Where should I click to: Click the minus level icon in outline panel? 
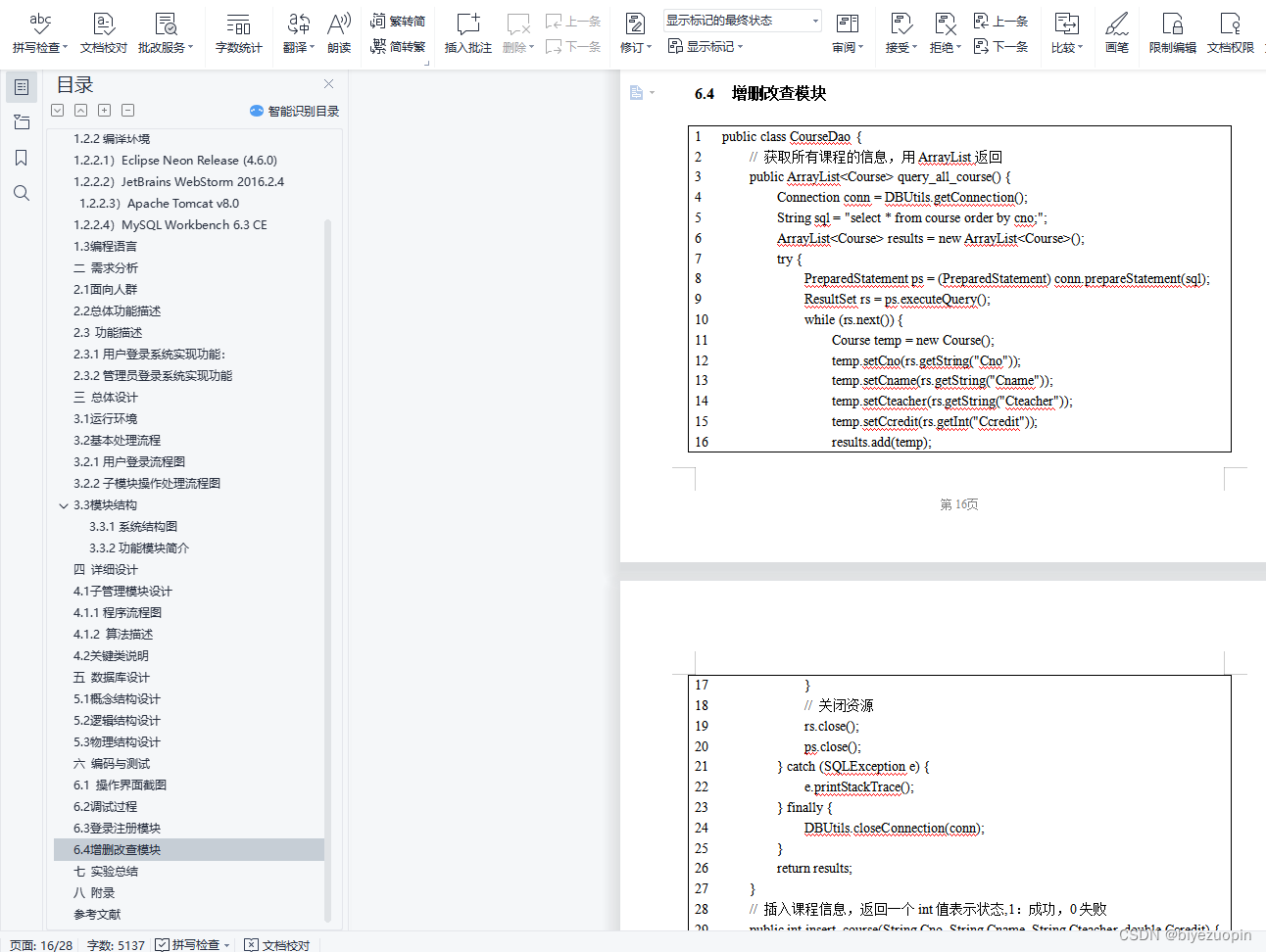pos(128,111)
